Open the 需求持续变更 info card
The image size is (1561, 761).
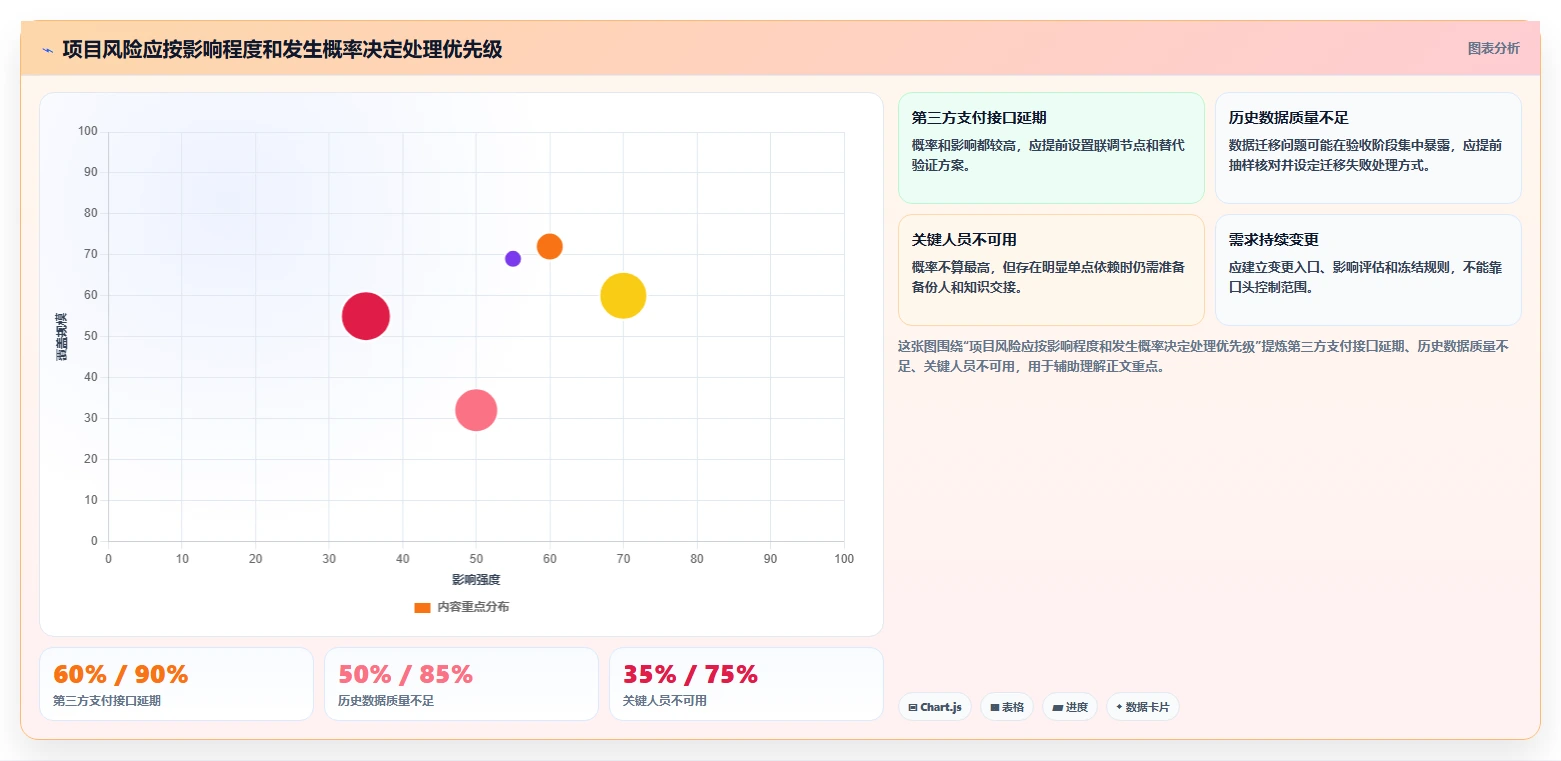(1368, 270)
